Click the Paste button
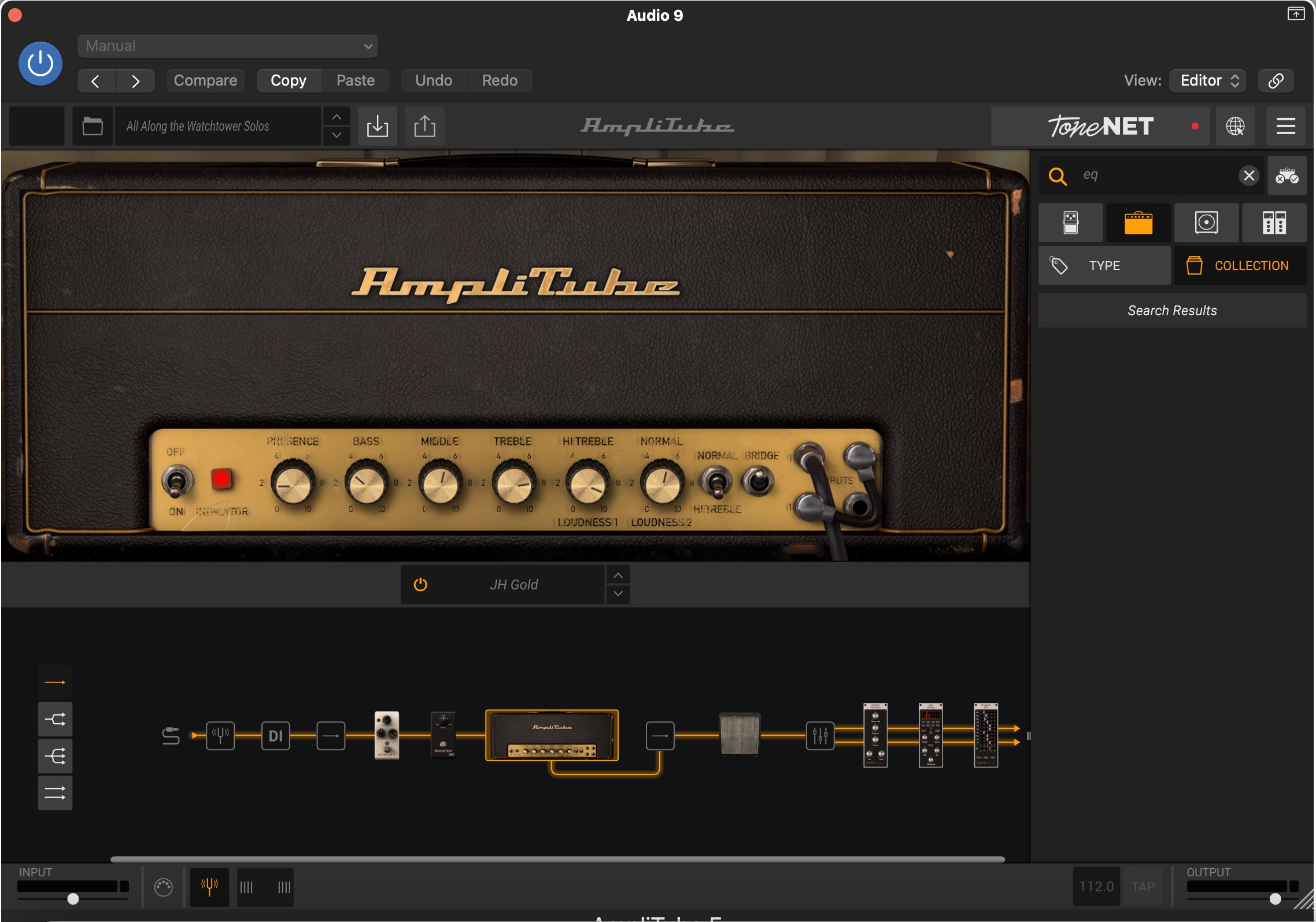This screenshot has width=1316, height=922. (356, 81)
